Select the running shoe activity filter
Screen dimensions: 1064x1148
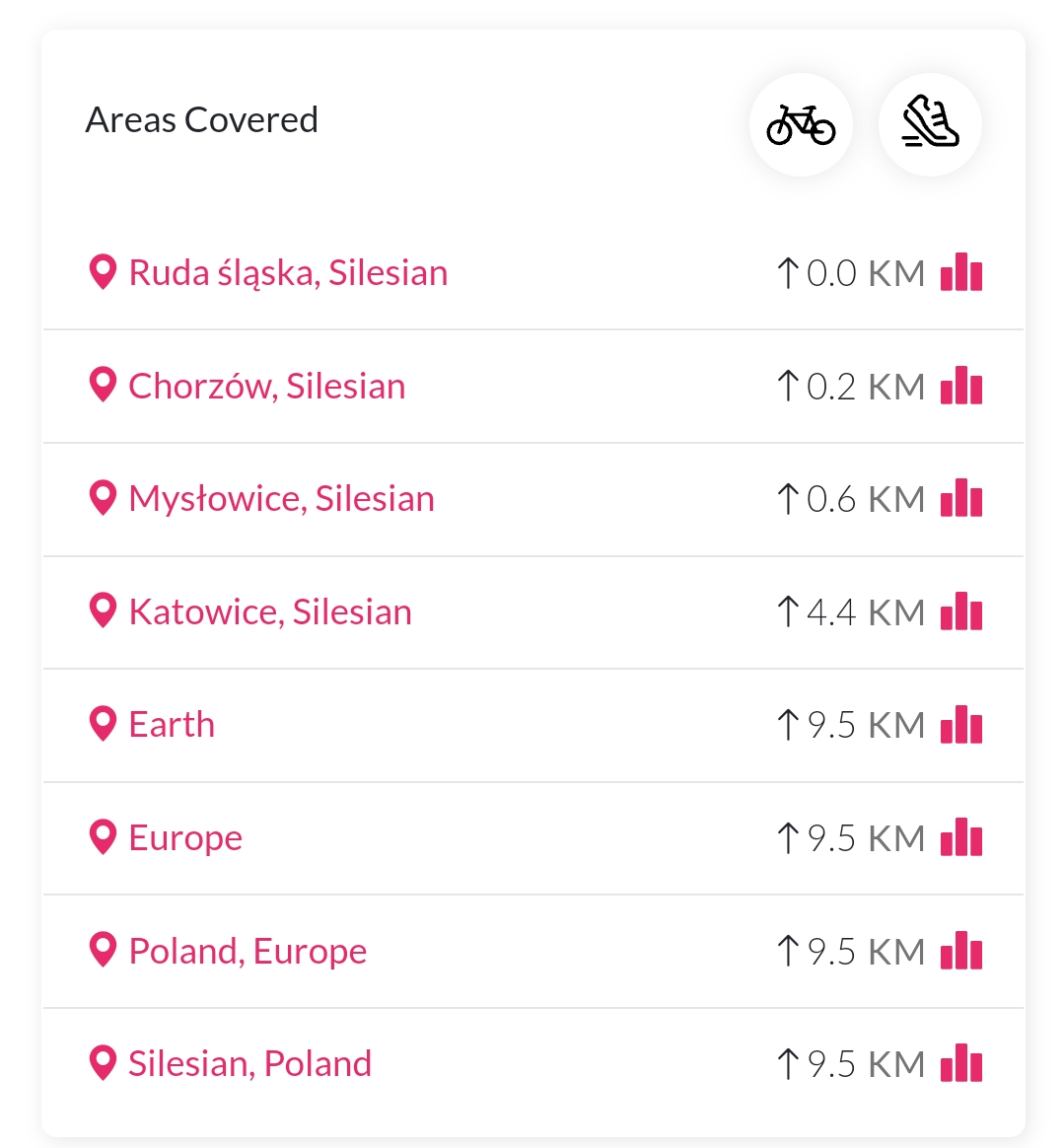pyautogui.click(x=930, y=124)
